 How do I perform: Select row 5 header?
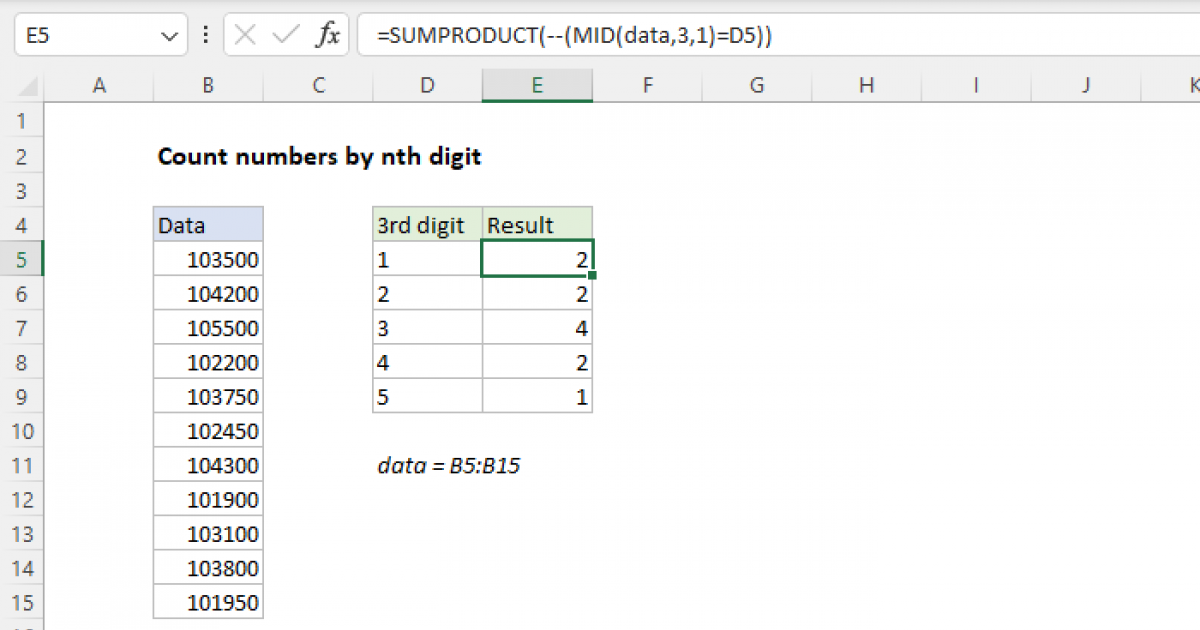point(22,258)
